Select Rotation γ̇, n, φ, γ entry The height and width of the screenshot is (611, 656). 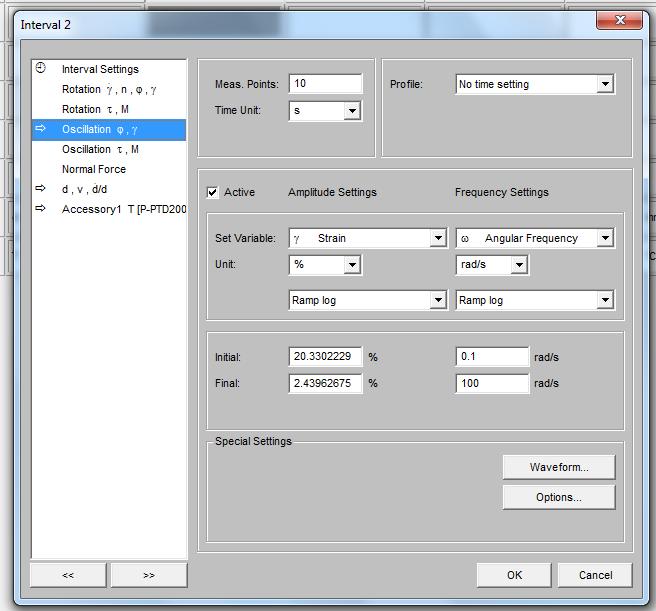tap(109, 89)
